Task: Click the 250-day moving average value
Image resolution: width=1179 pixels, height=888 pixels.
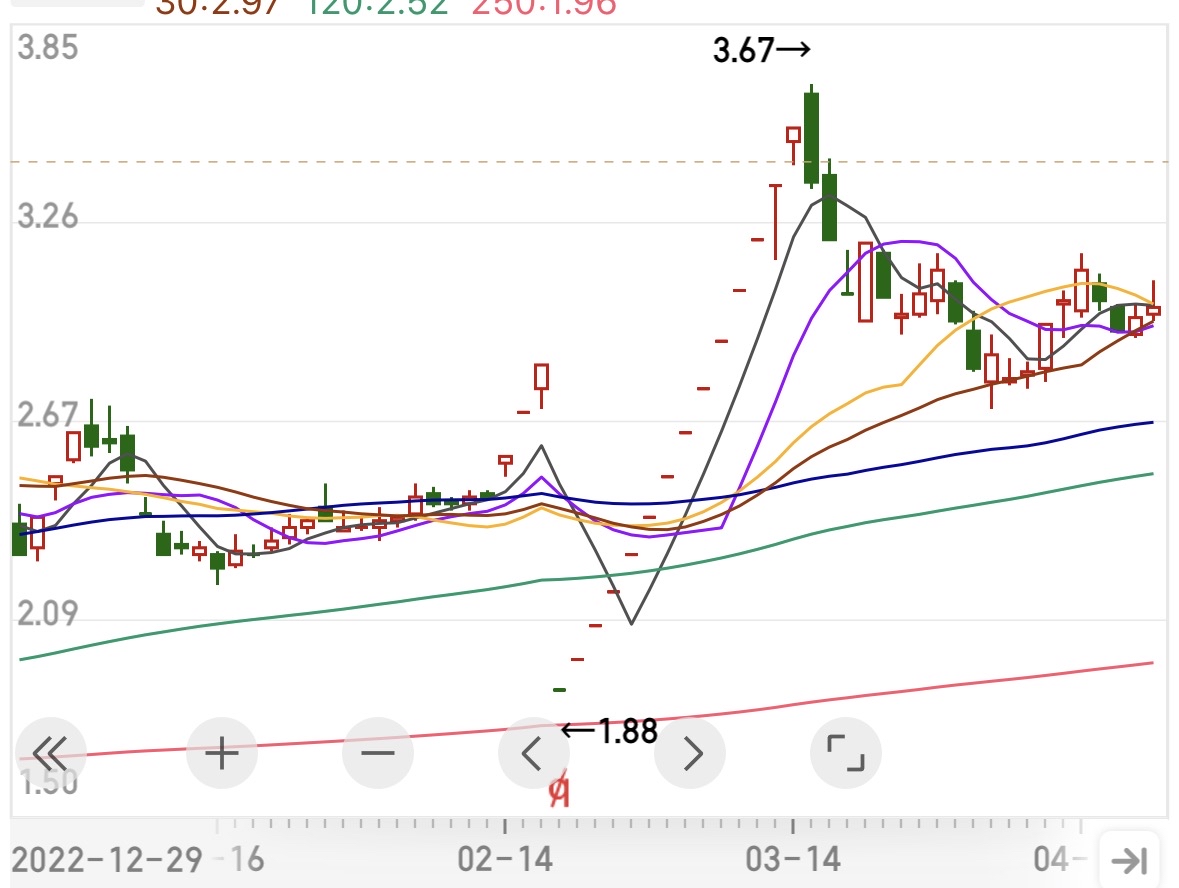Action: [x=544, y=7]
